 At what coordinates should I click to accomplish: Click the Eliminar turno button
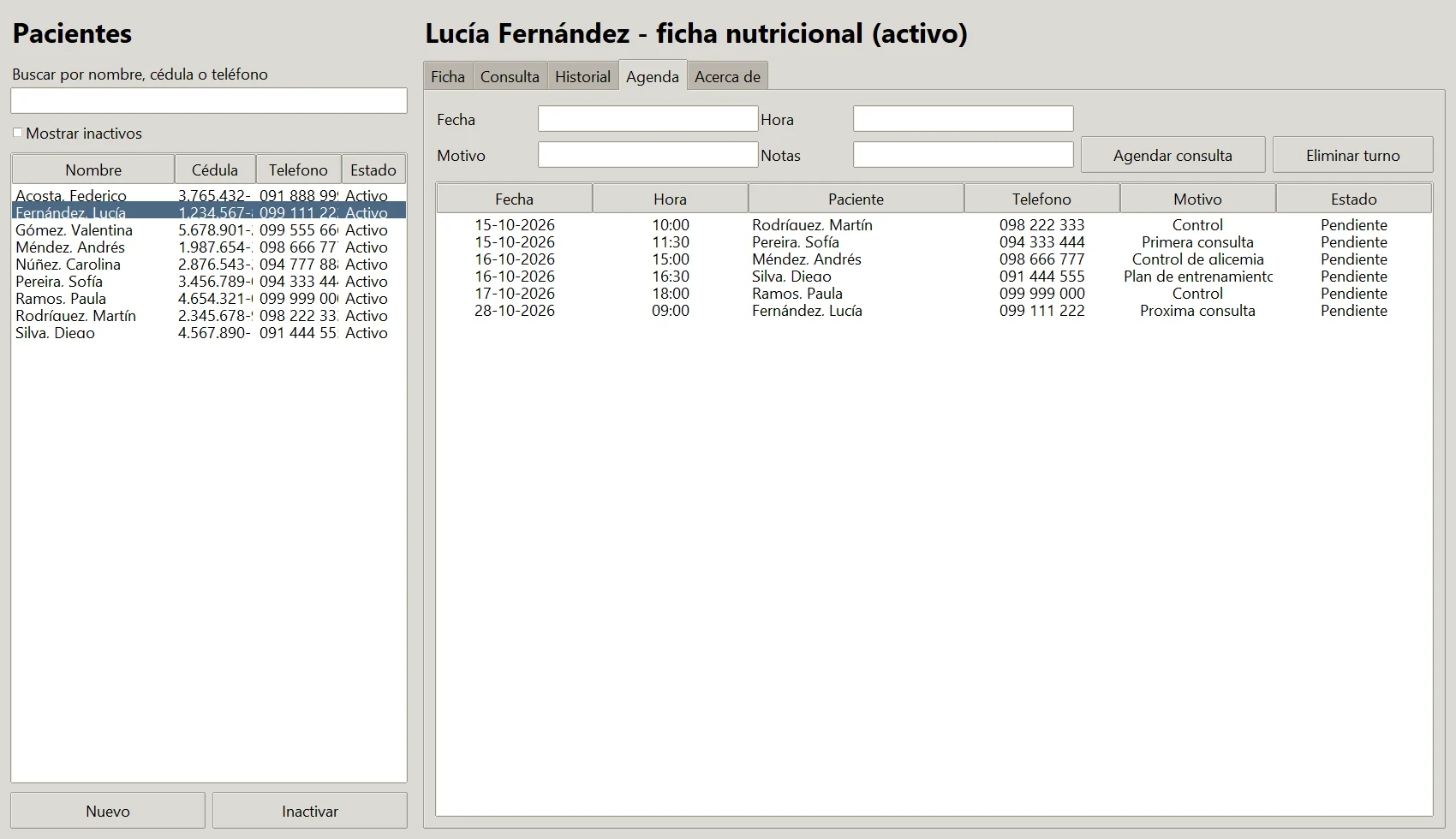1352,155
